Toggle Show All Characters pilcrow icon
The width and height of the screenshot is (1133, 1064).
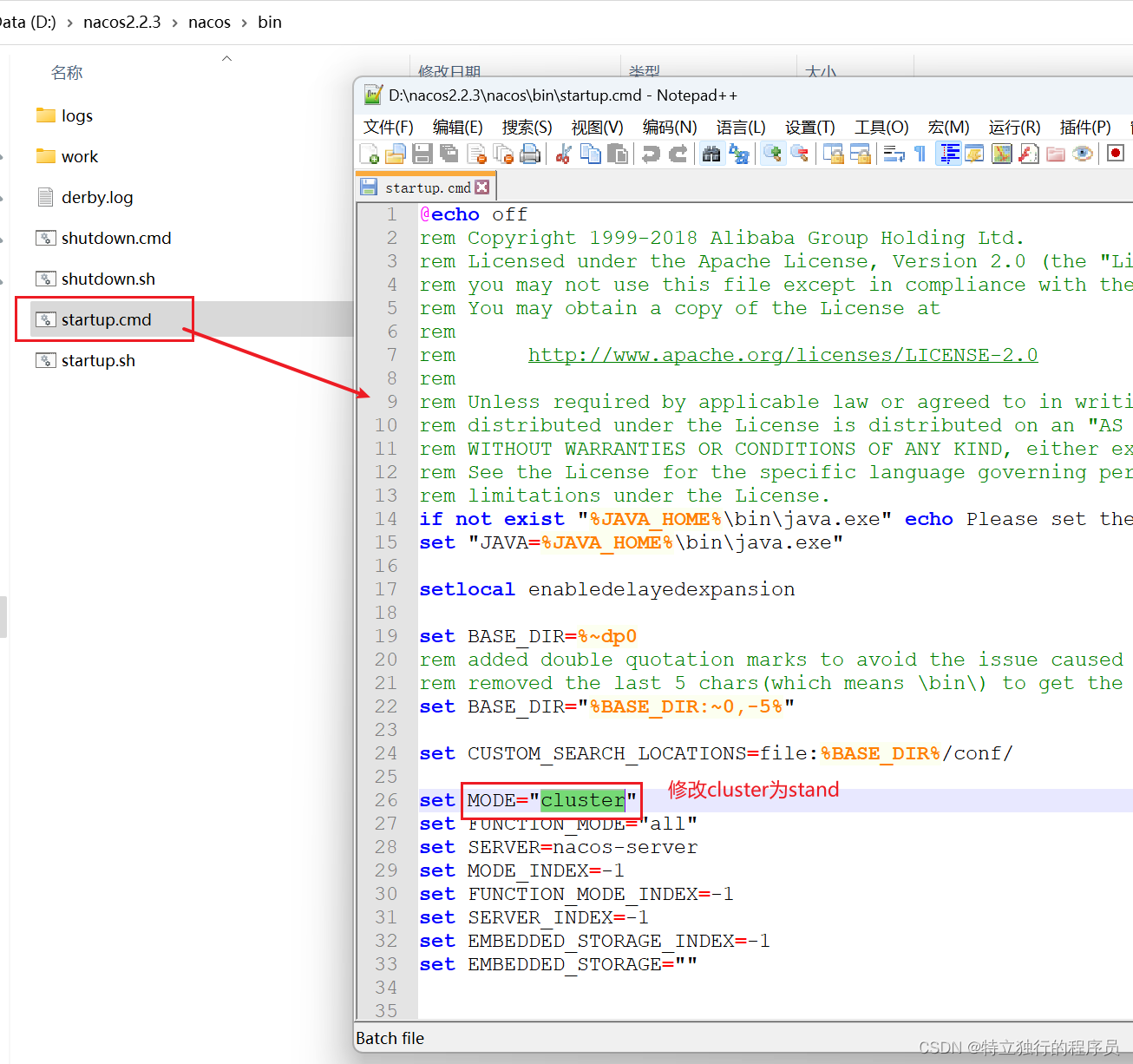(x=920, y=154)
